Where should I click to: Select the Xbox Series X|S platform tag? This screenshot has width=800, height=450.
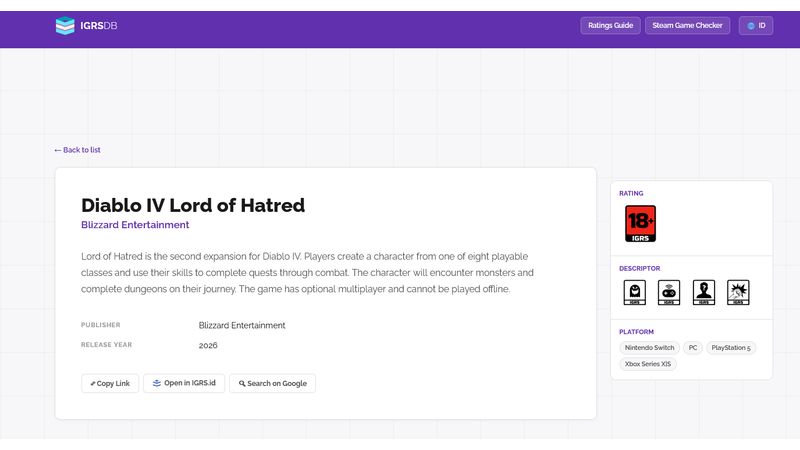(x=648, y=364)
